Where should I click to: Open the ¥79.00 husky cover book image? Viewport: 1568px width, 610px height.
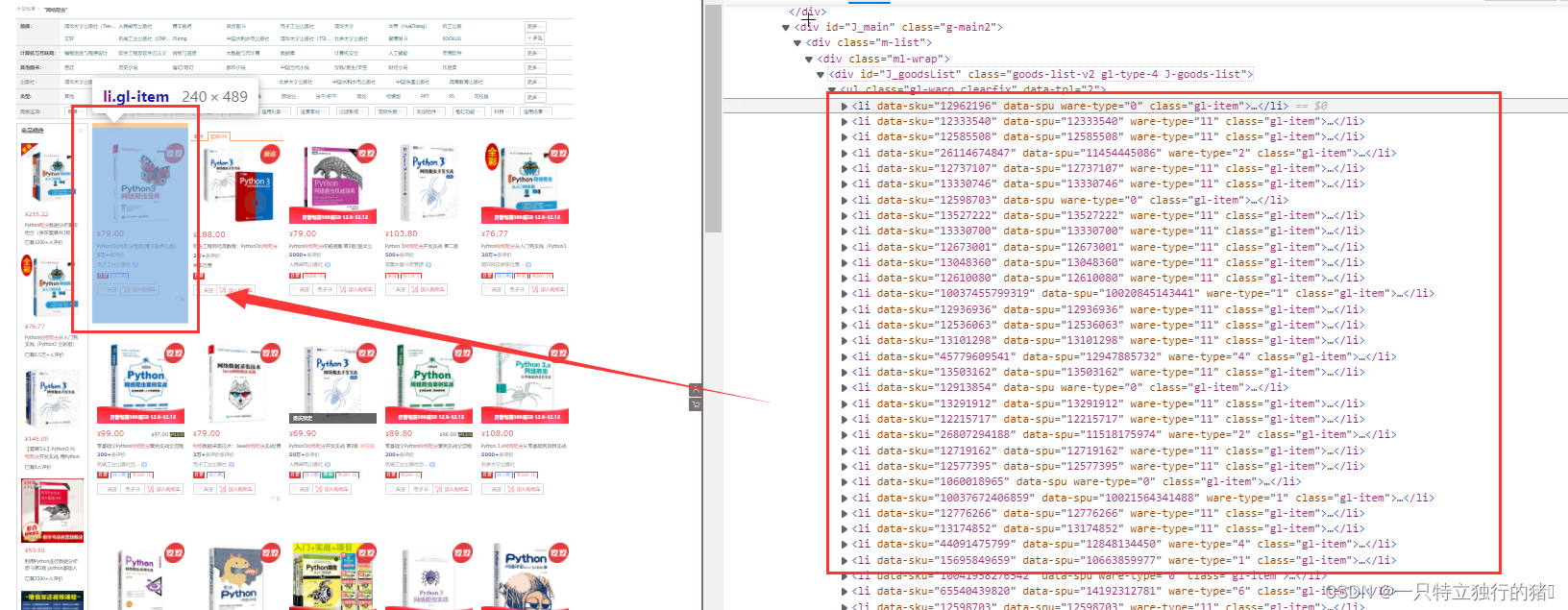pyautogui.click(x=236, y=383)
